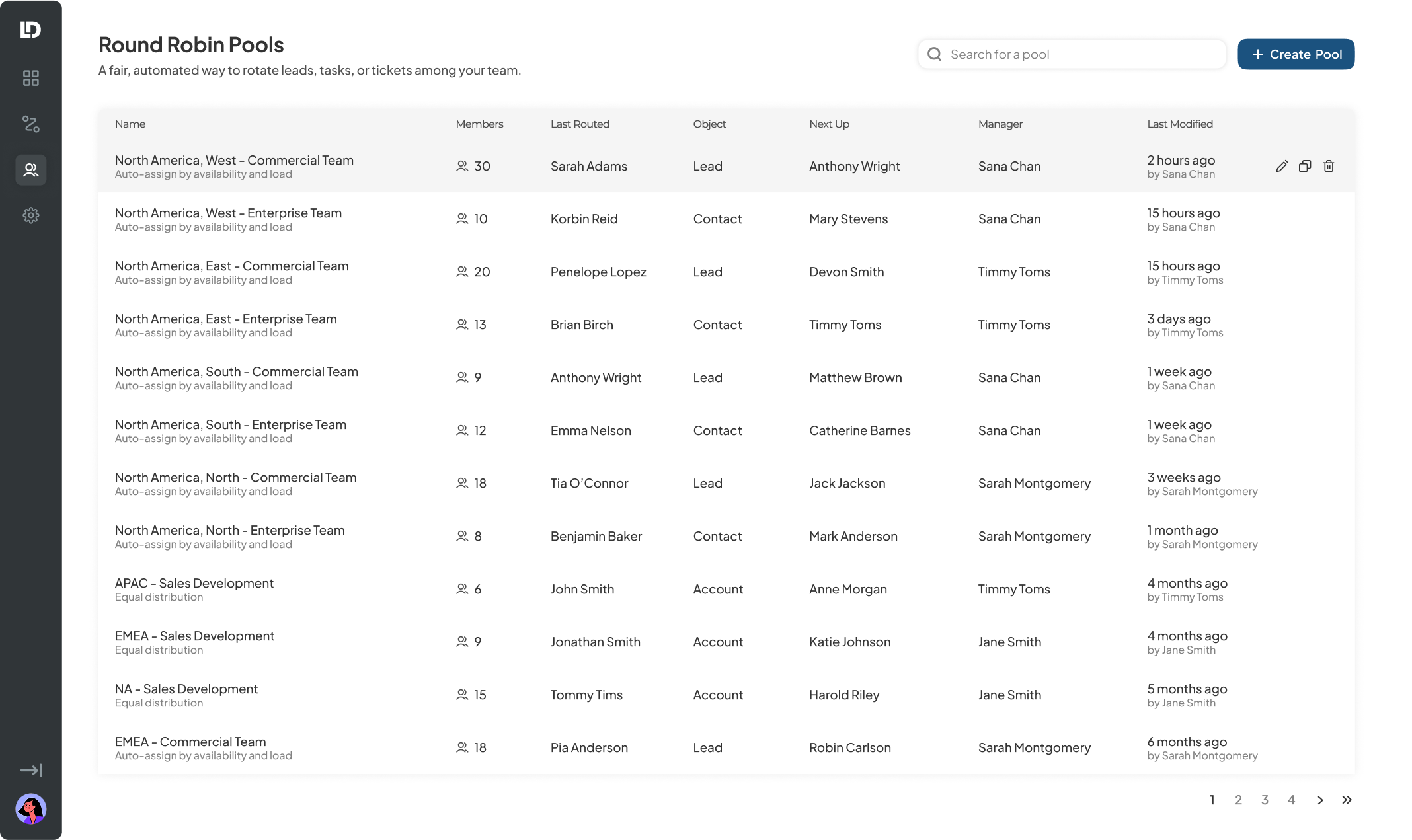Go to page 2
The image size is (1412, 840).
[1238, 800]
